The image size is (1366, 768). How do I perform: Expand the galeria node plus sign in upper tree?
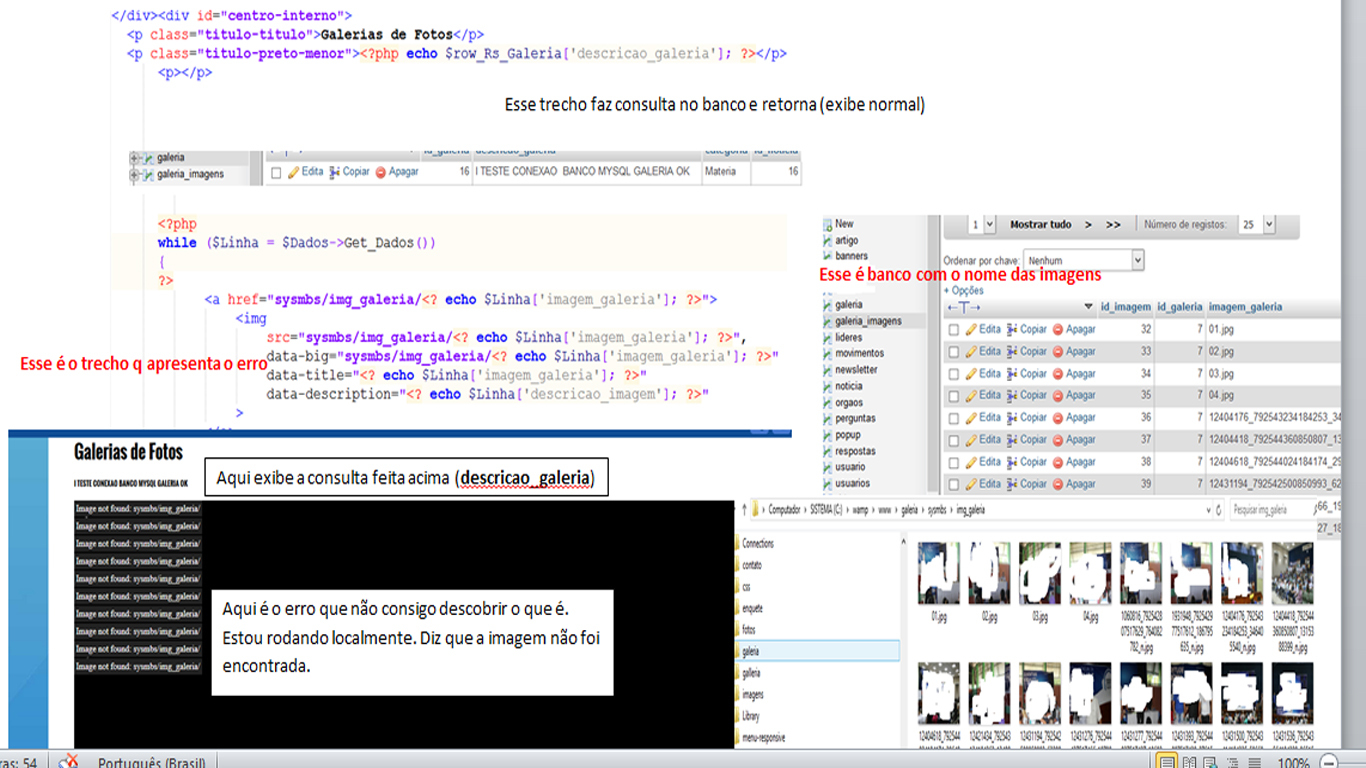134,158
